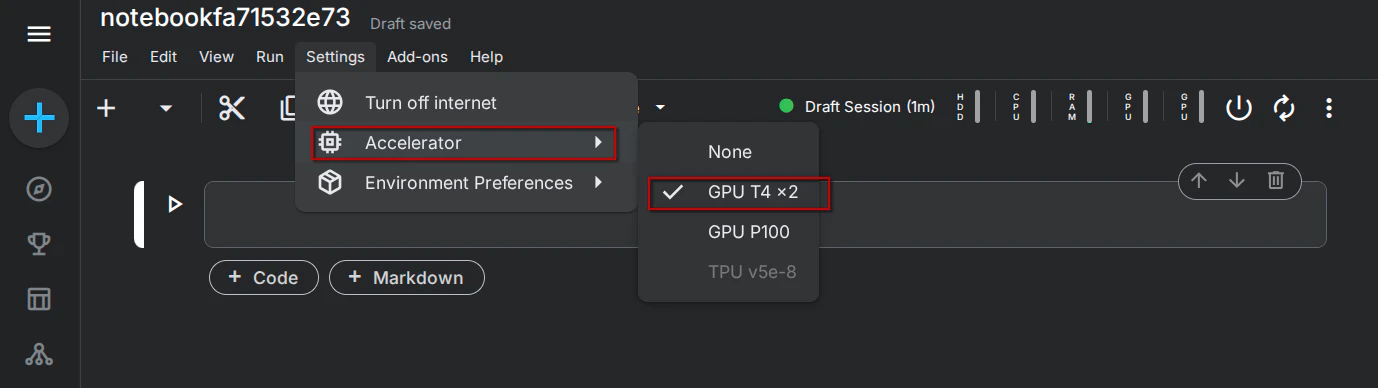Click the globe icon beside Turn off internet

click(330, 103)
